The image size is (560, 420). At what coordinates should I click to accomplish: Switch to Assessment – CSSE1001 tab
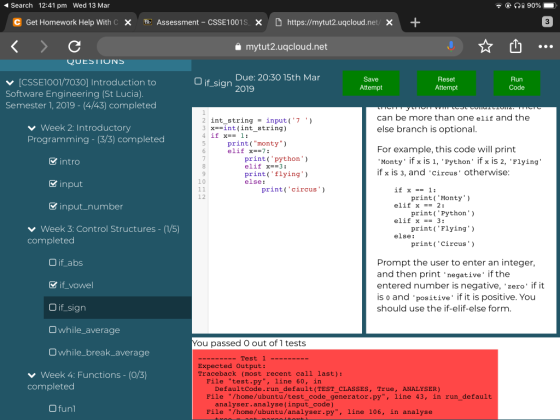(198, 22)
